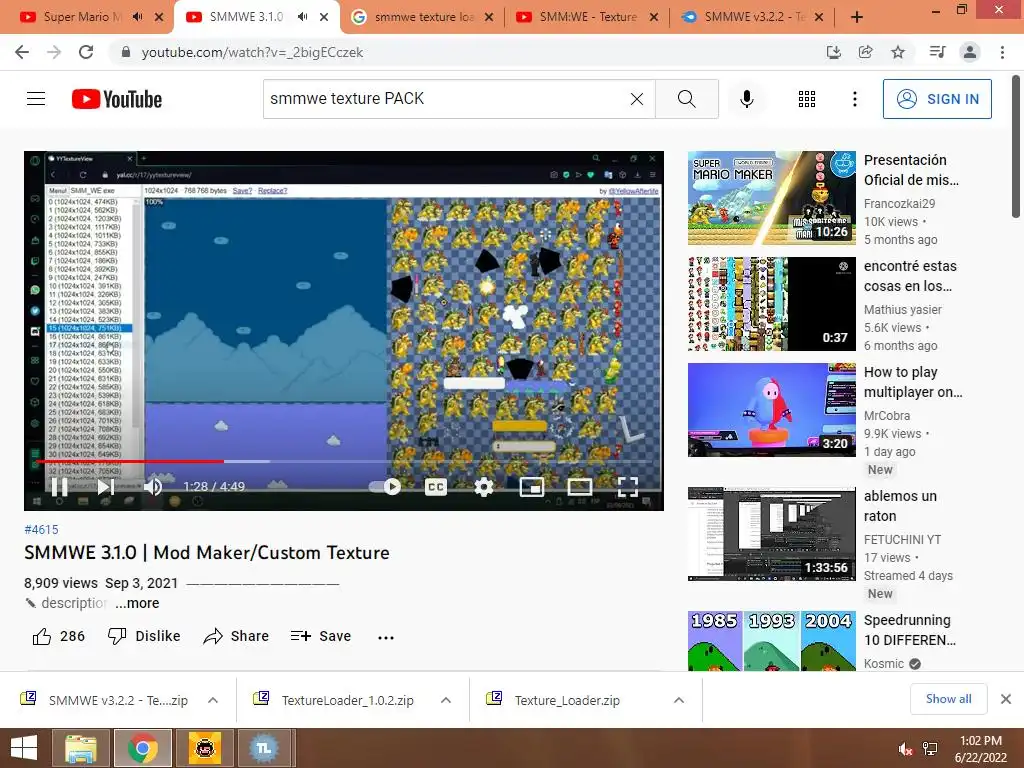Submit search with magnifier button
1024x768 pixels.
click(x=686, y=99)
